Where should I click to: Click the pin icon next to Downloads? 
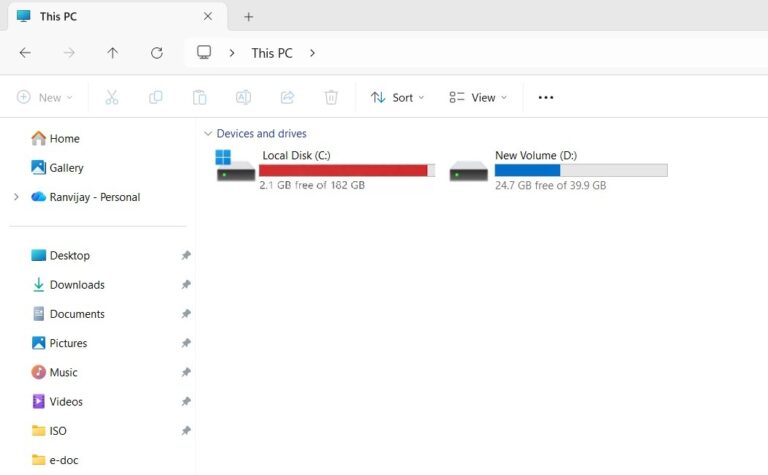tap(186, 285)
